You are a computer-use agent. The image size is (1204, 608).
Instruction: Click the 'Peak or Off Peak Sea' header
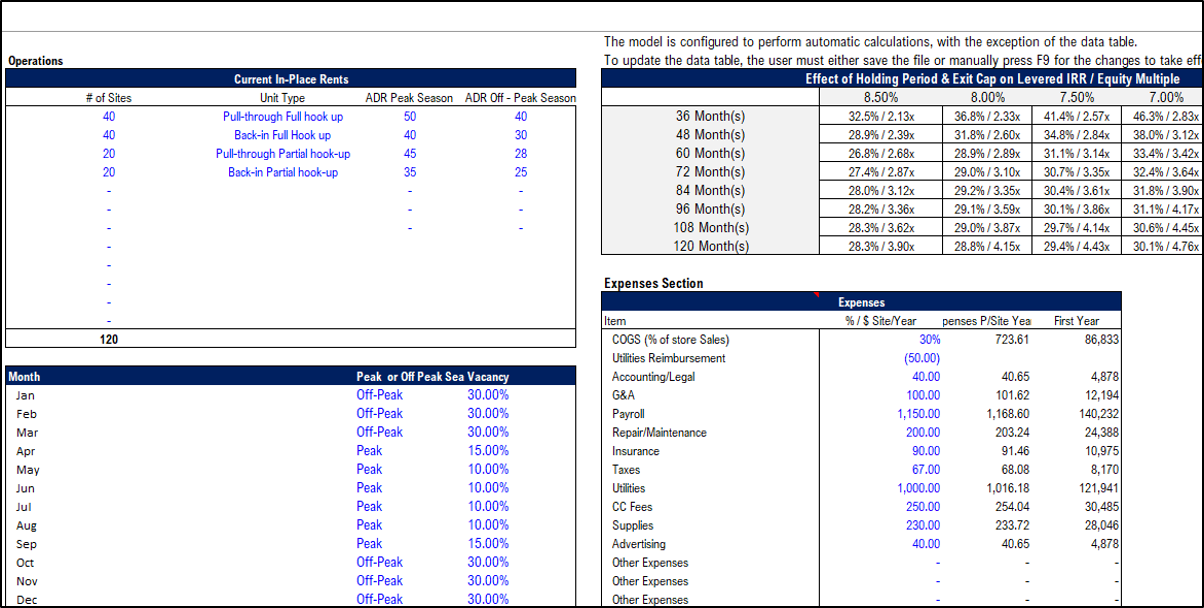[406, 377]
